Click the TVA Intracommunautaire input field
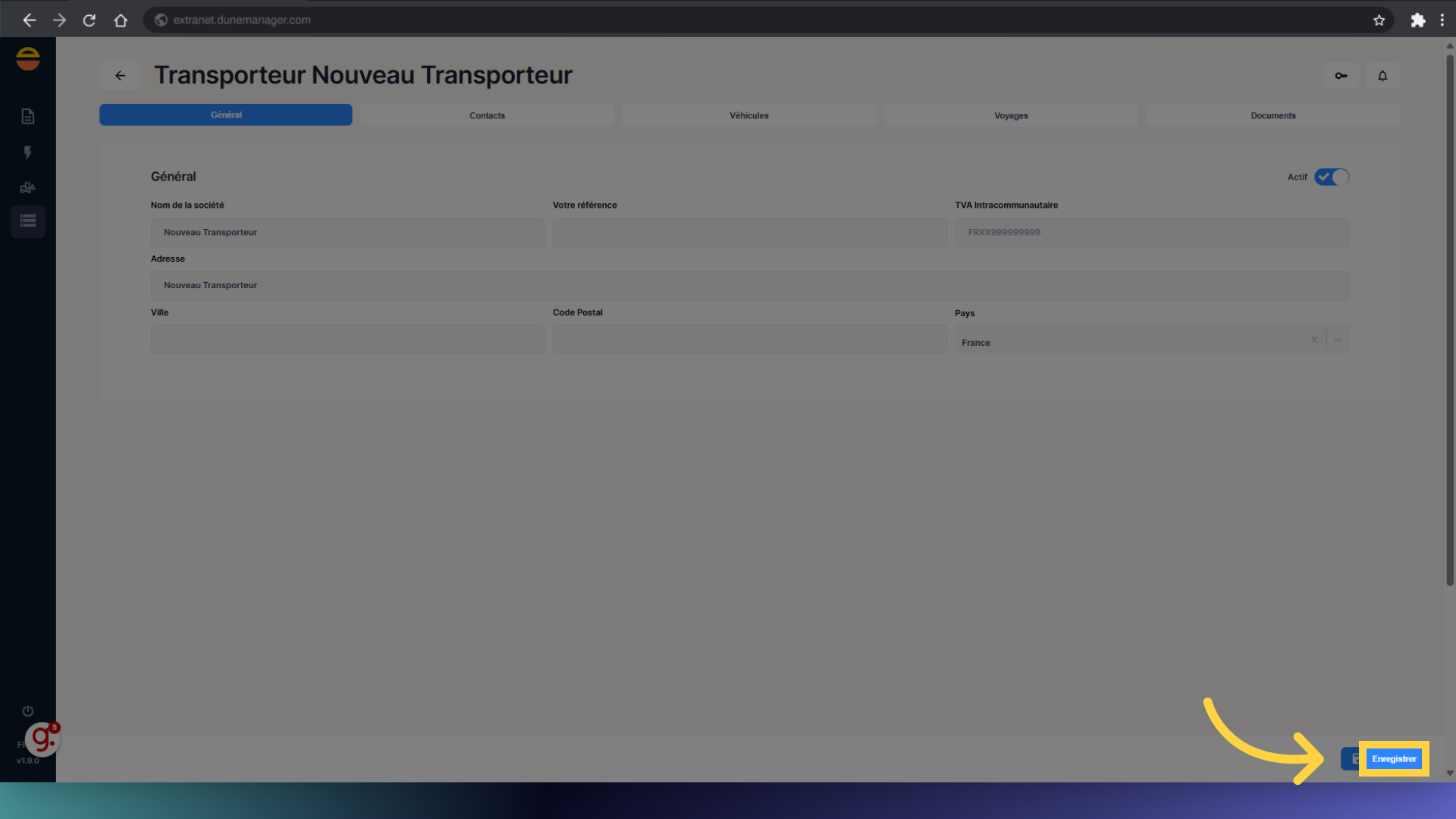 point(1151,232)
